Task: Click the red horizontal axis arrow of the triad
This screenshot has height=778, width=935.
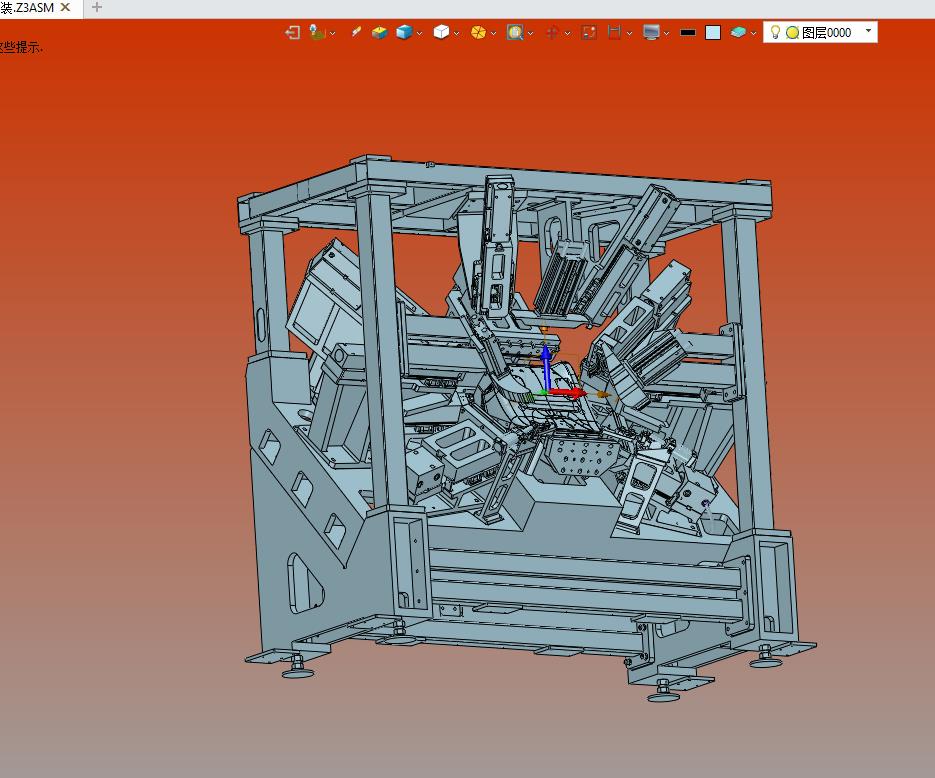Action: coord(566,392)
